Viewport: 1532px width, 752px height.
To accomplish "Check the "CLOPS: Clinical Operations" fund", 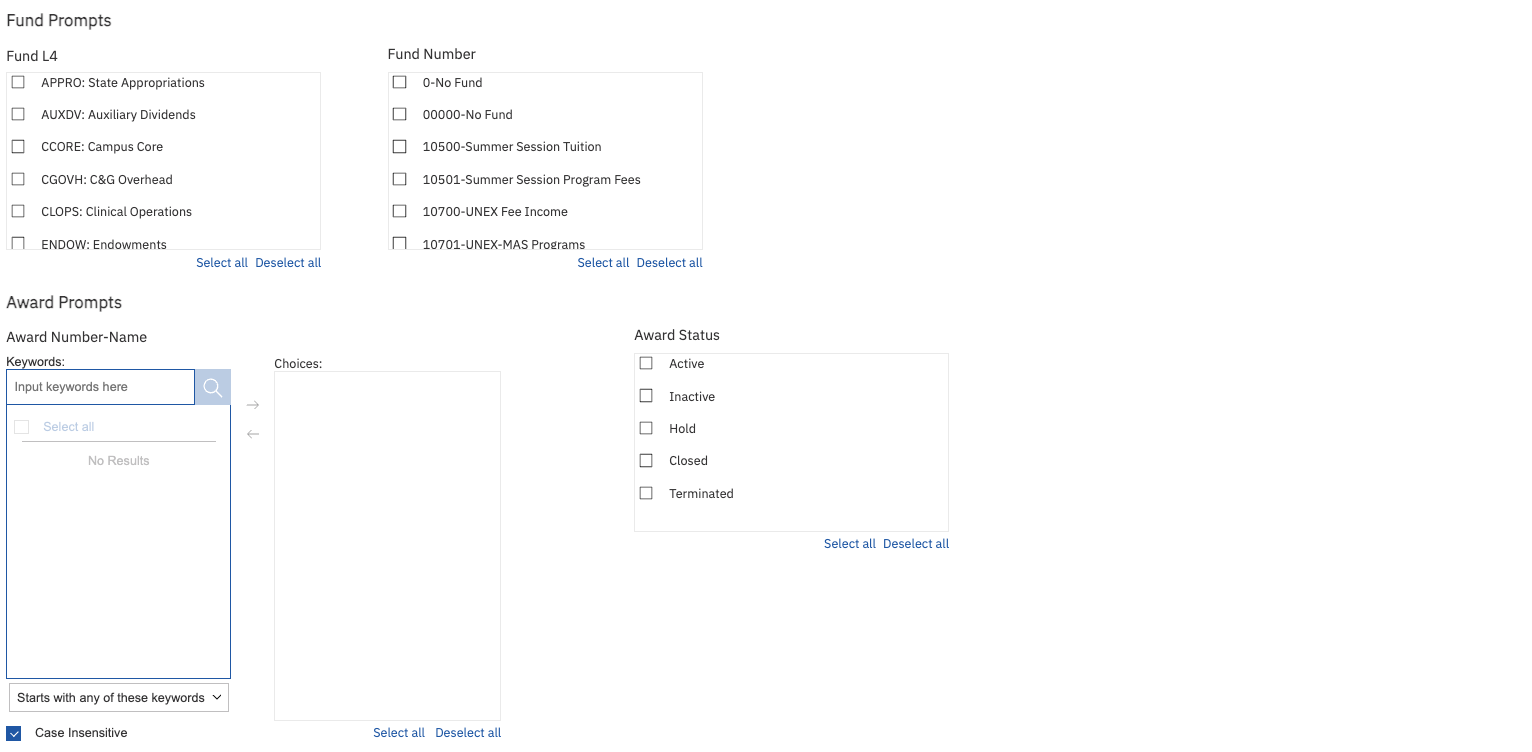I will coord(17,211).
